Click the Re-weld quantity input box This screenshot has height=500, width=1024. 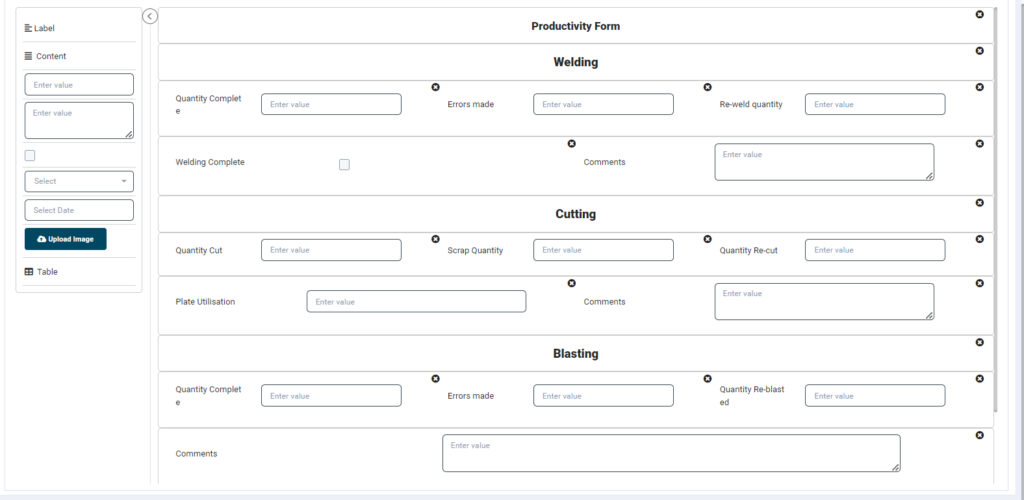[x=874, y=104]
